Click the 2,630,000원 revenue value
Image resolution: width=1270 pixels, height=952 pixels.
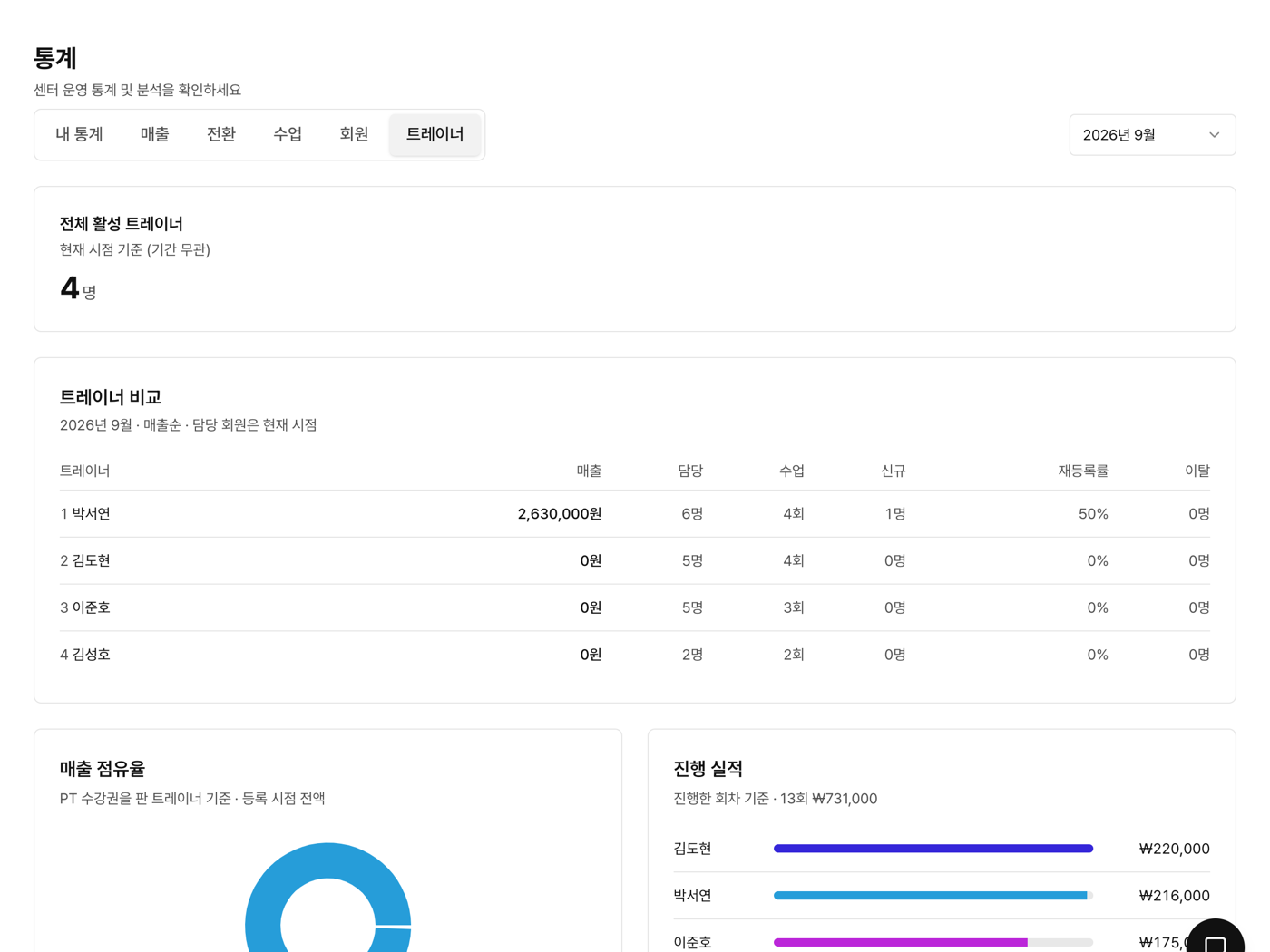[560, 514]
